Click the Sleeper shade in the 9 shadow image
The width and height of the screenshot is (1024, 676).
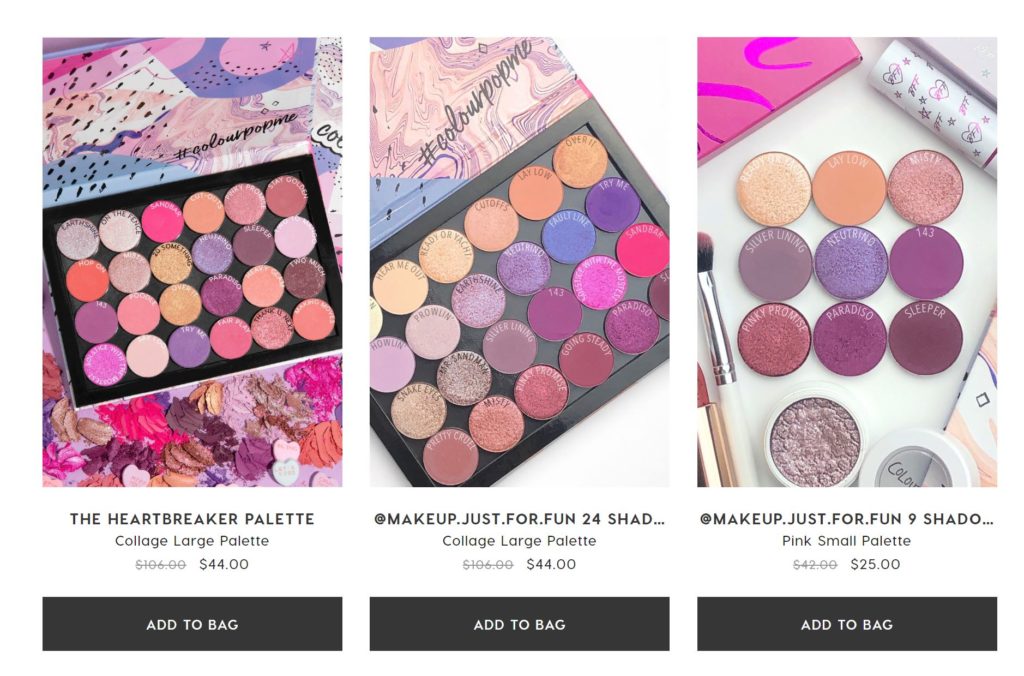[925, 337]
